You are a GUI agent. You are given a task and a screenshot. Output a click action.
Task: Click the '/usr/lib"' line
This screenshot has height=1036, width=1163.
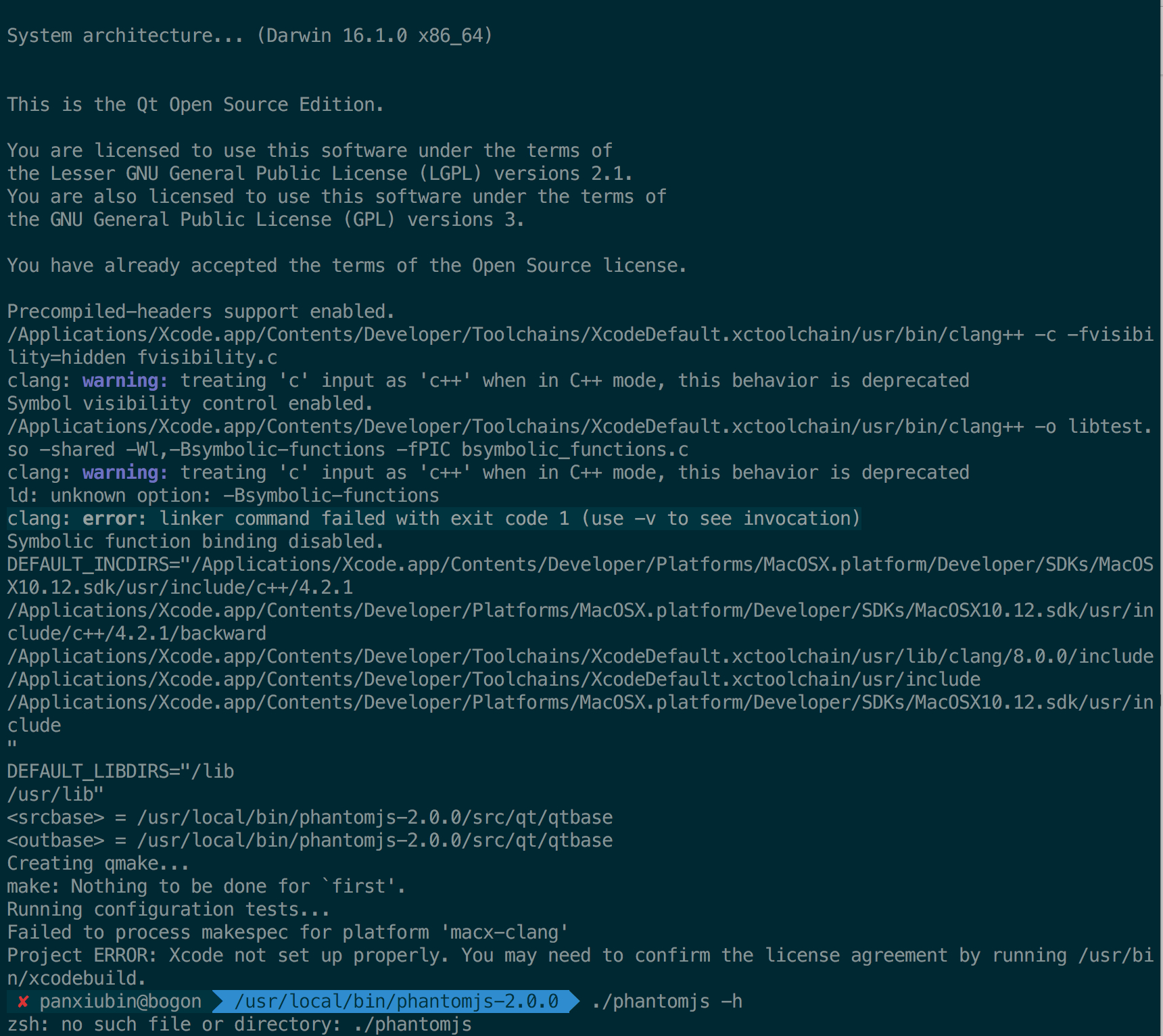pyautogui.click(x=55, y=795)
